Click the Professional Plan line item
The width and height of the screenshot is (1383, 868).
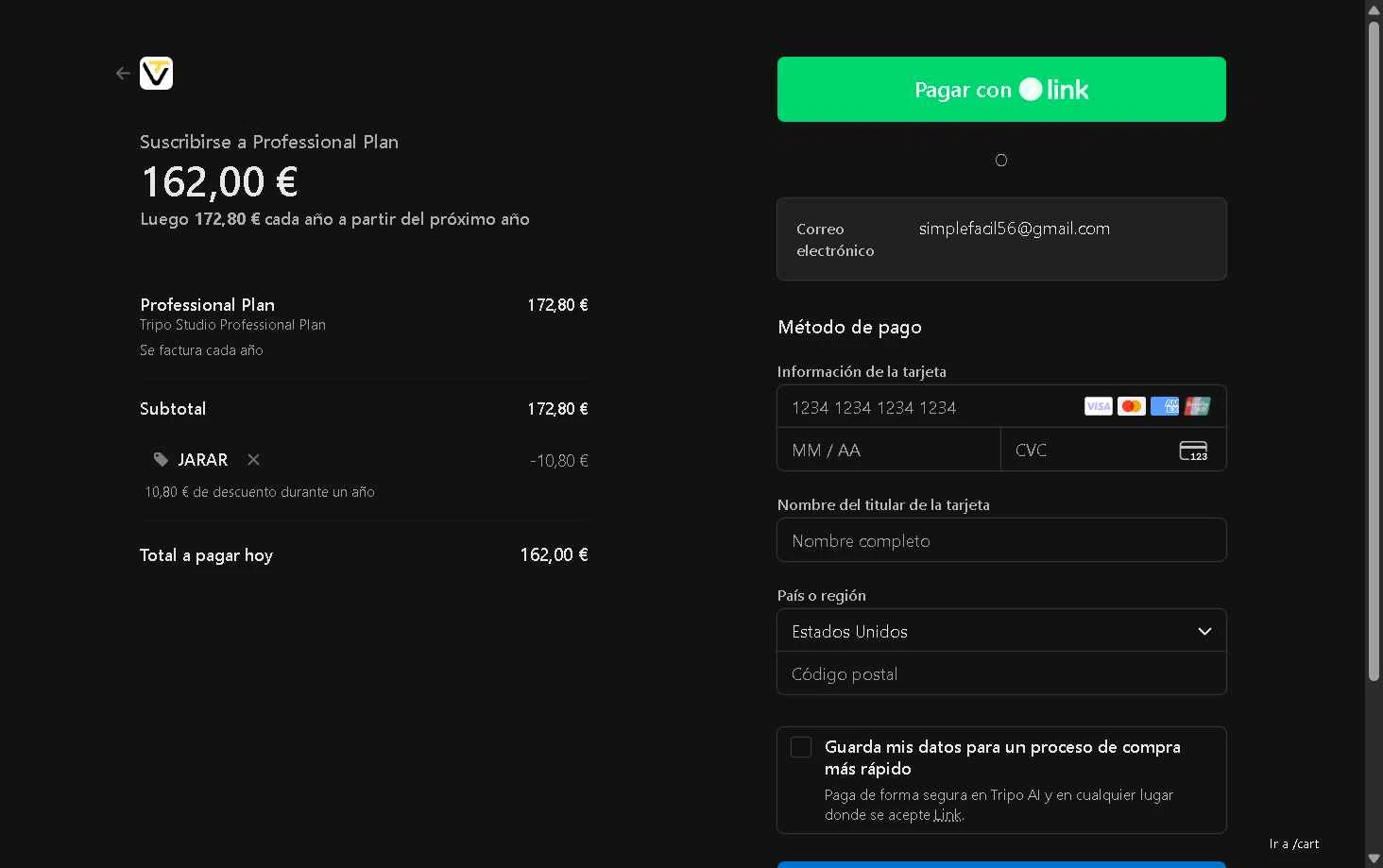pos(207,304)
